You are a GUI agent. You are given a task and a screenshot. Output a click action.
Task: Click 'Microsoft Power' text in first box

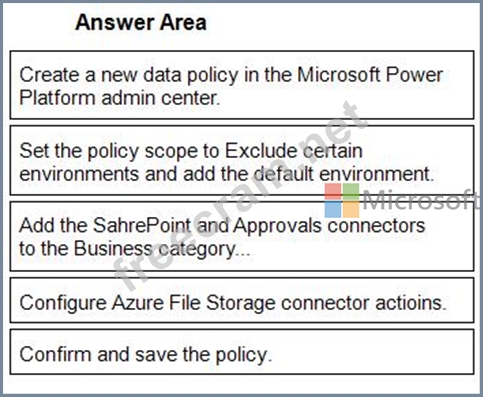370,74
